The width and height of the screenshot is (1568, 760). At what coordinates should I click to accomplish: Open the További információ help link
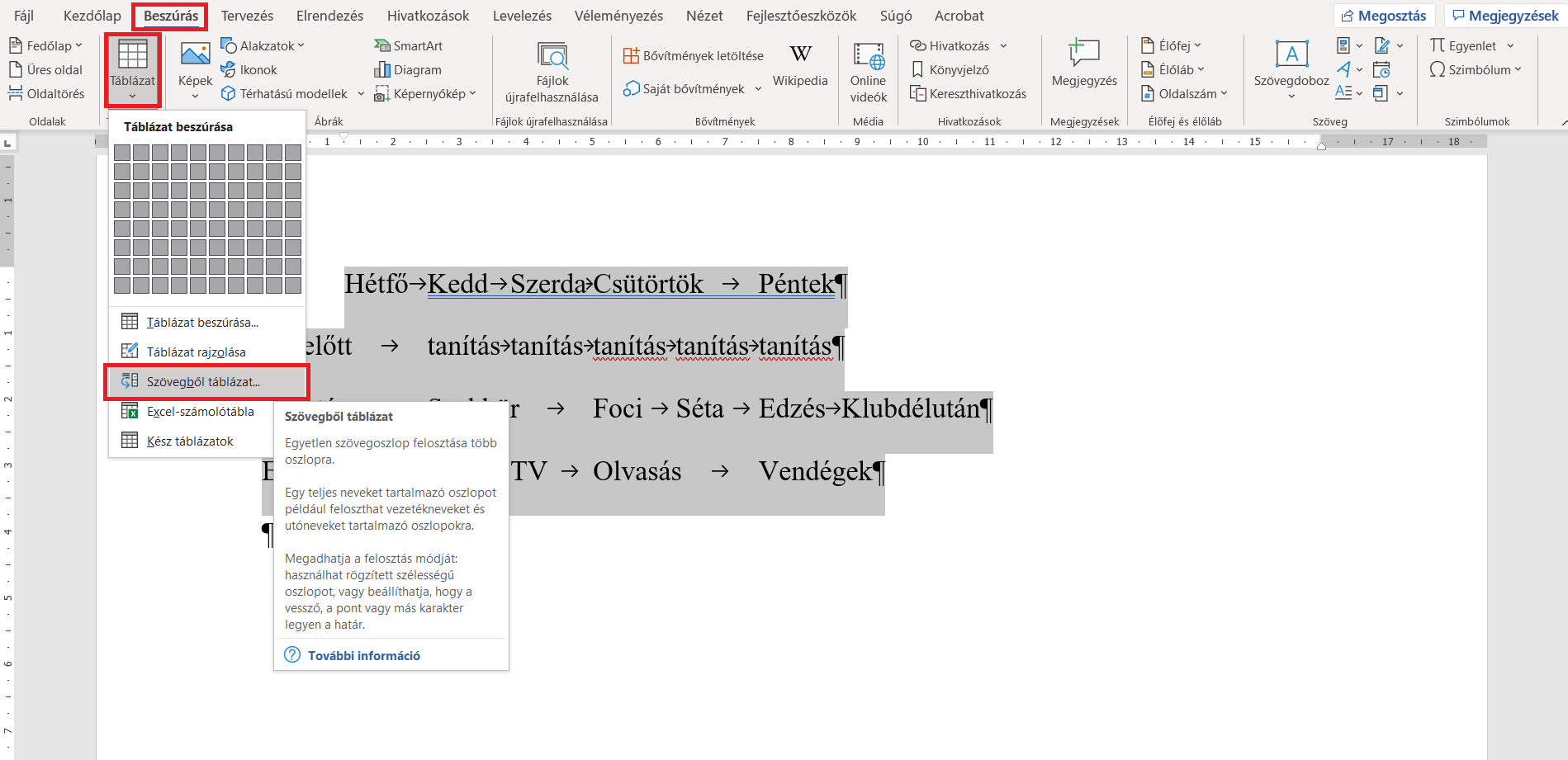[x=363, y=656]
